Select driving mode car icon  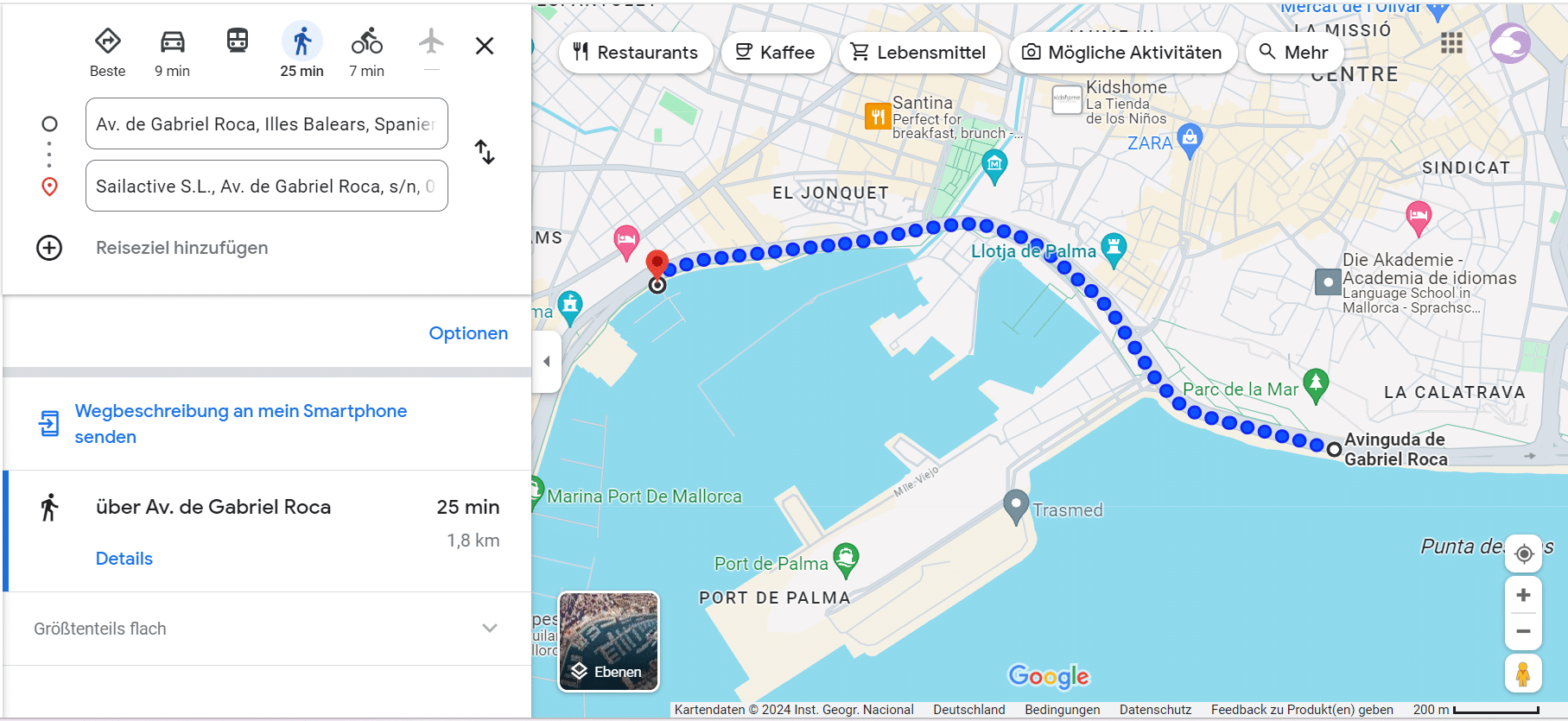[x=173, y=41]
